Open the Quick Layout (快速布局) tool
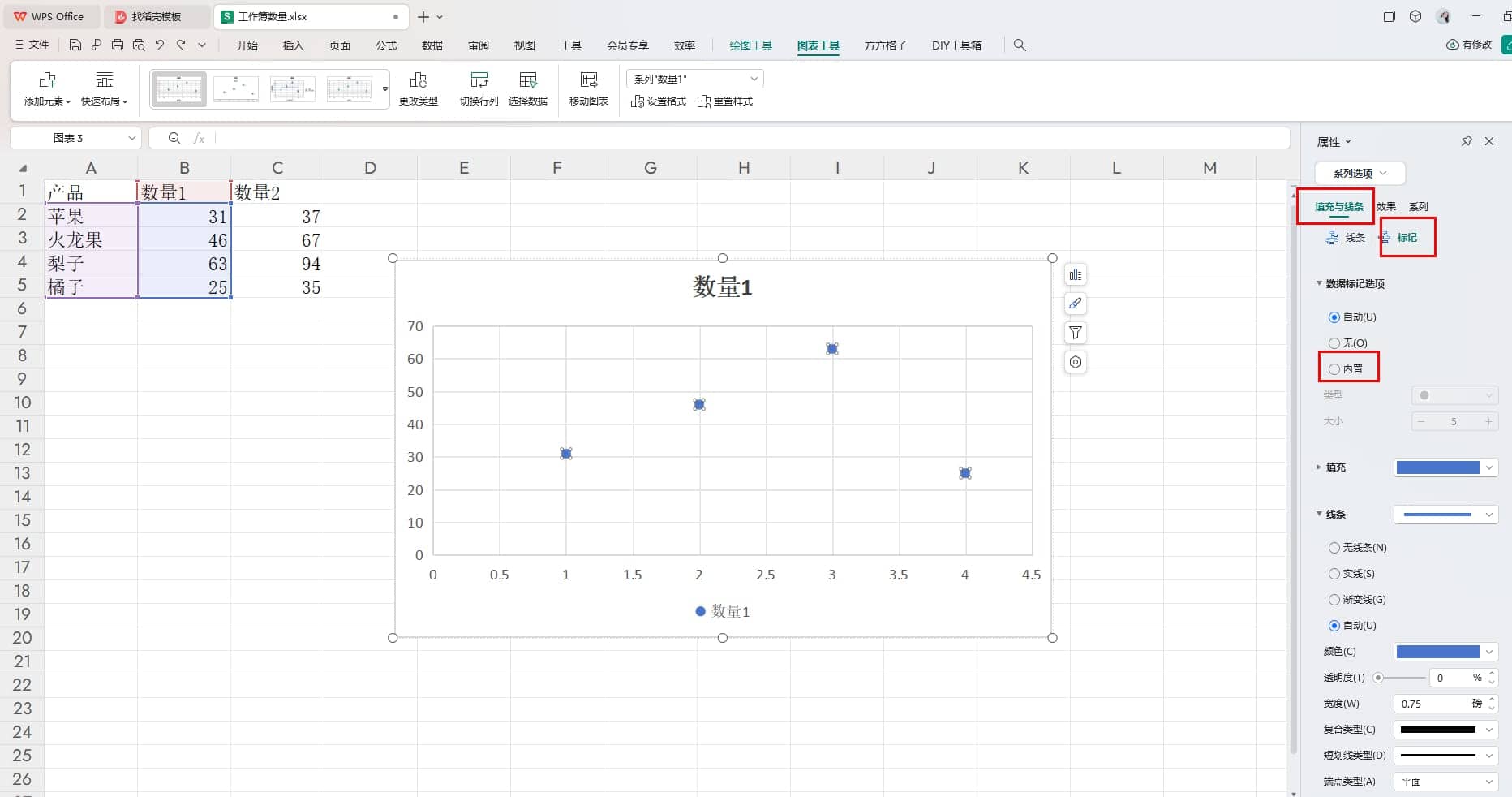Viewport: 1512px width, 797px height. (105, 89)
